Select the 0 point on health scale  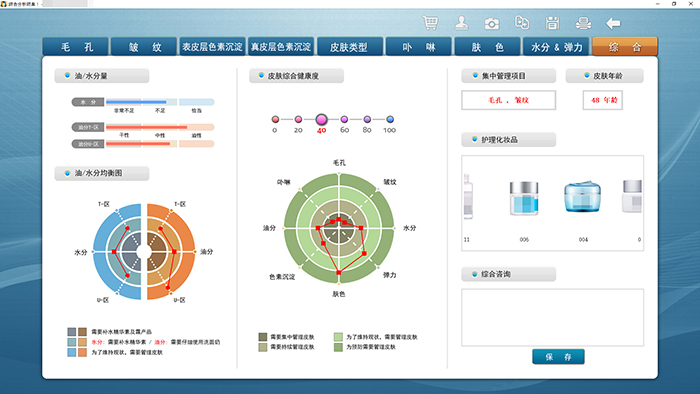point(275,119)
